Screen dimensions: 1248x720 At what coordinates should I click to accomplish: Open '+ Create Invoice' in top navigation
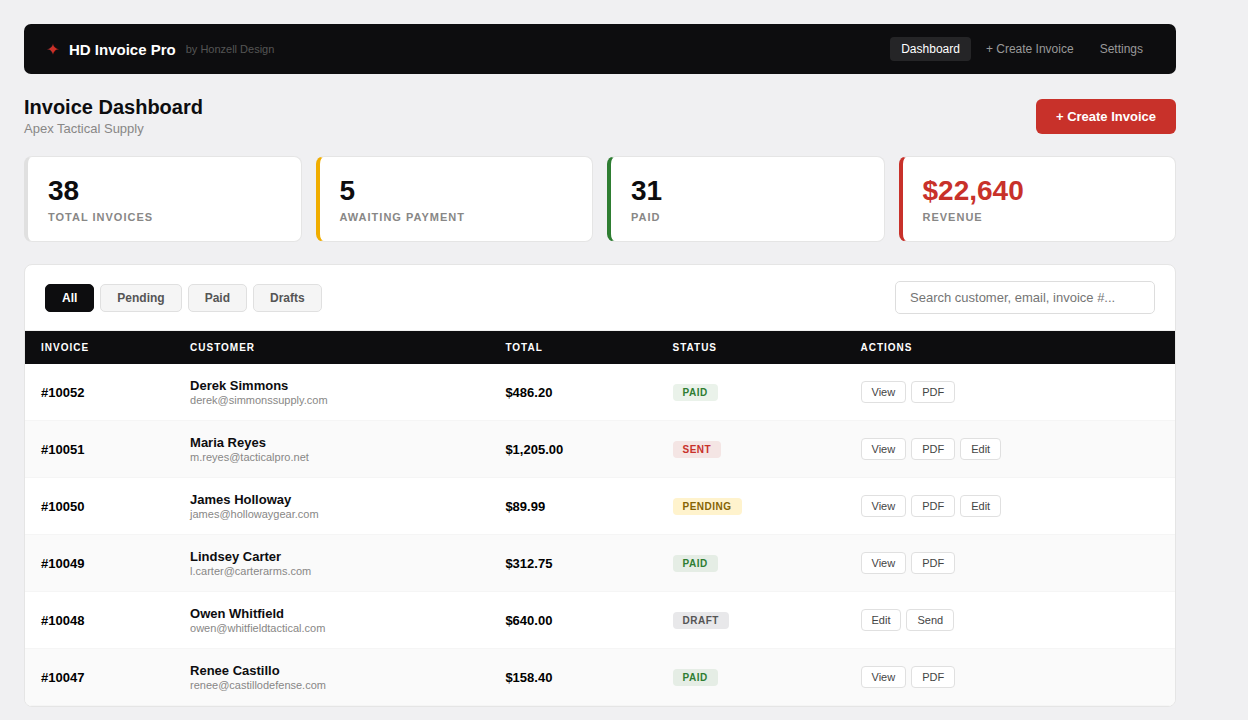coord(1029,49)
